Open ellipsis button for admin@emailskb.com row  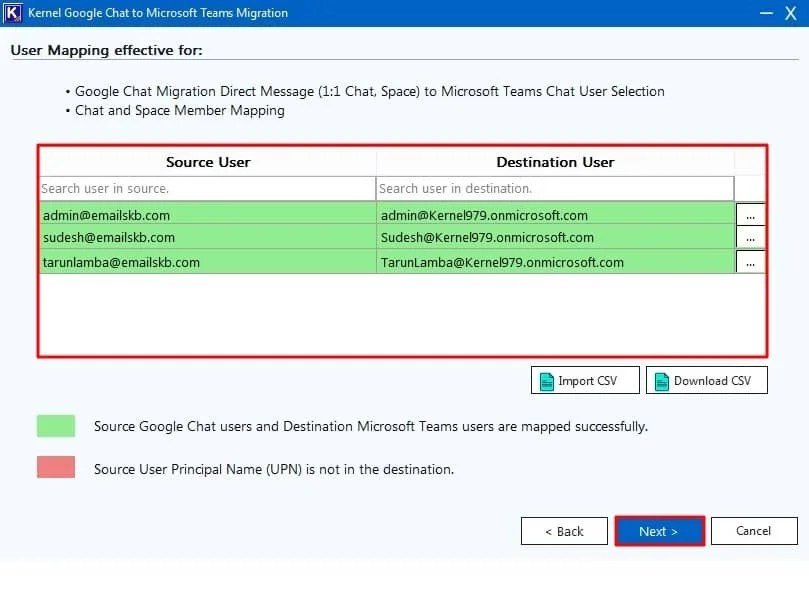point(750,215)
